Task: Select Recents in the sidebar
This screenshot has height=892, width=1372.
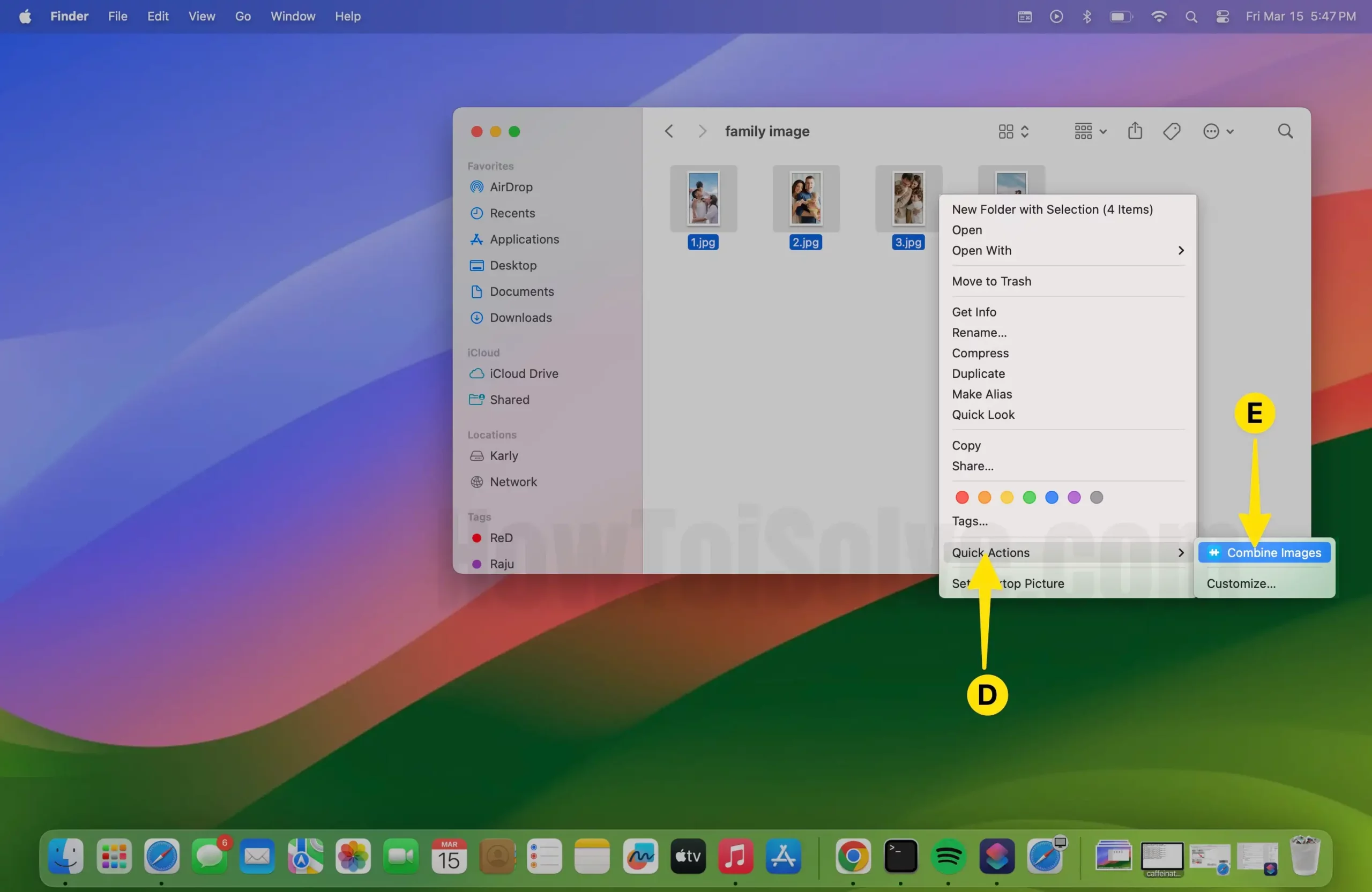Action: (502, 213)
